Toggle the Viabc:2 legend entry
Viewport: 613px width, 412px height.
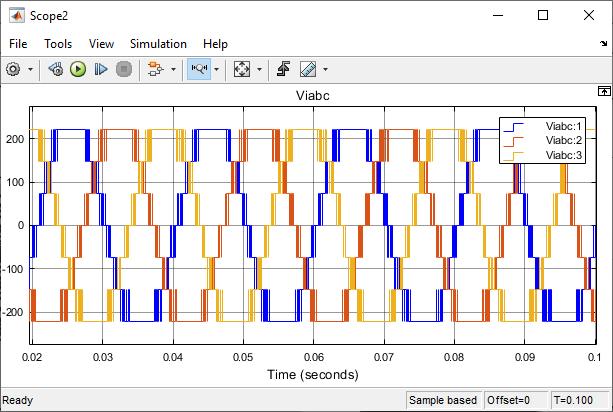click(x=563, y=140)
